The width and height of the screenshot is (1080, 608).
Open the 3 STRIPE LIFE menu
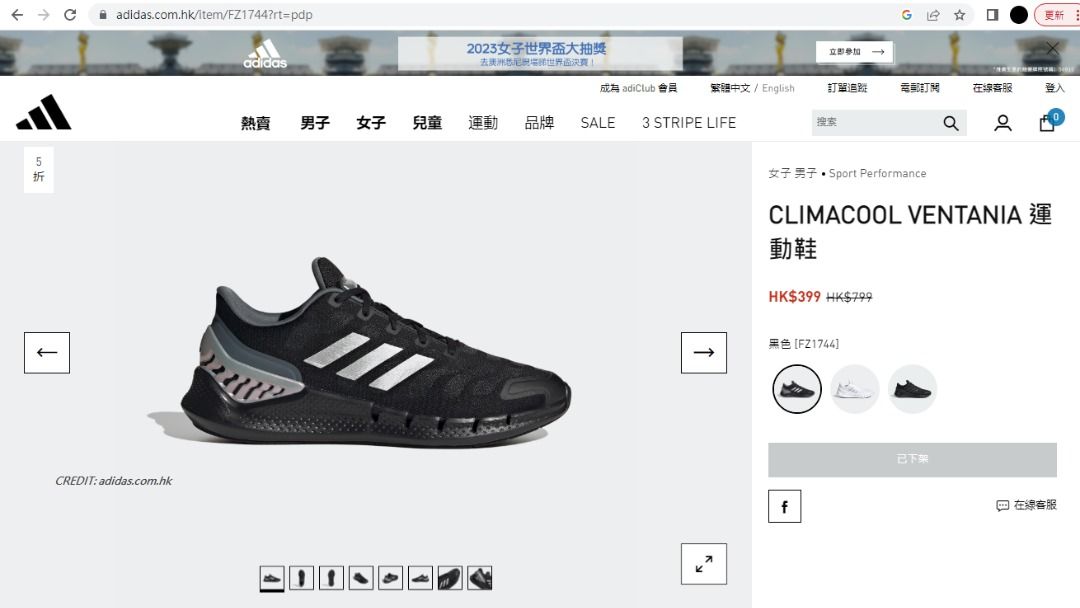click(x=689, y=123)
